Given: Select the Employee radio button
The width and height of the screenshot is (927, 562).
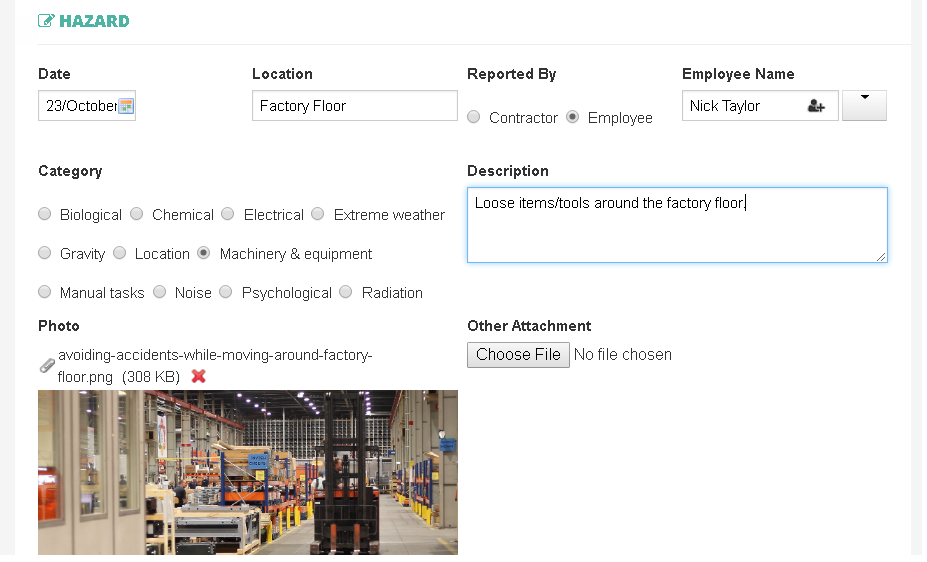Looking at the screenshot, I should [572, 117].
